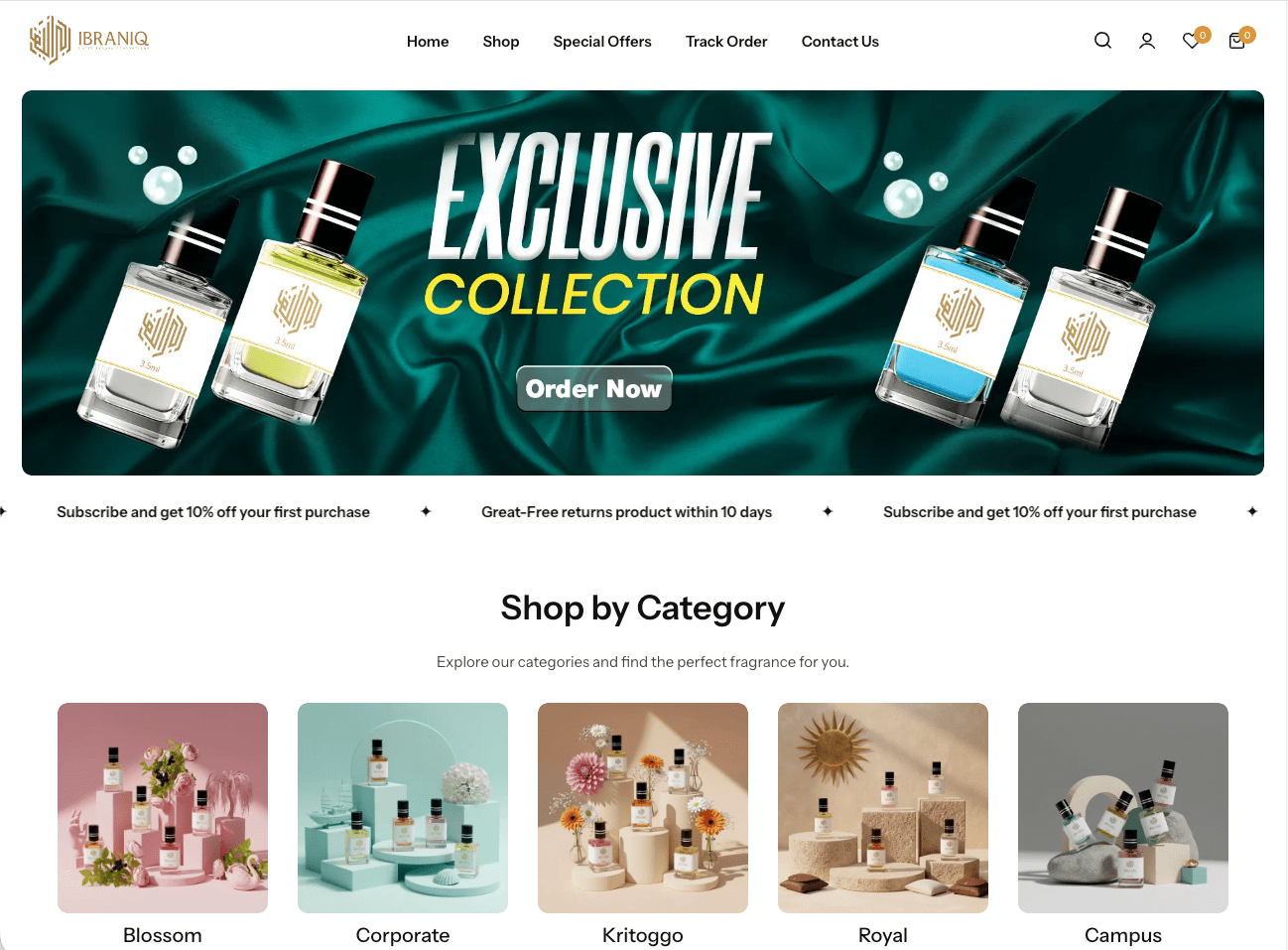1288x950 pixels.
Task: Open the Shop menu item
Action: click(501, 42)
